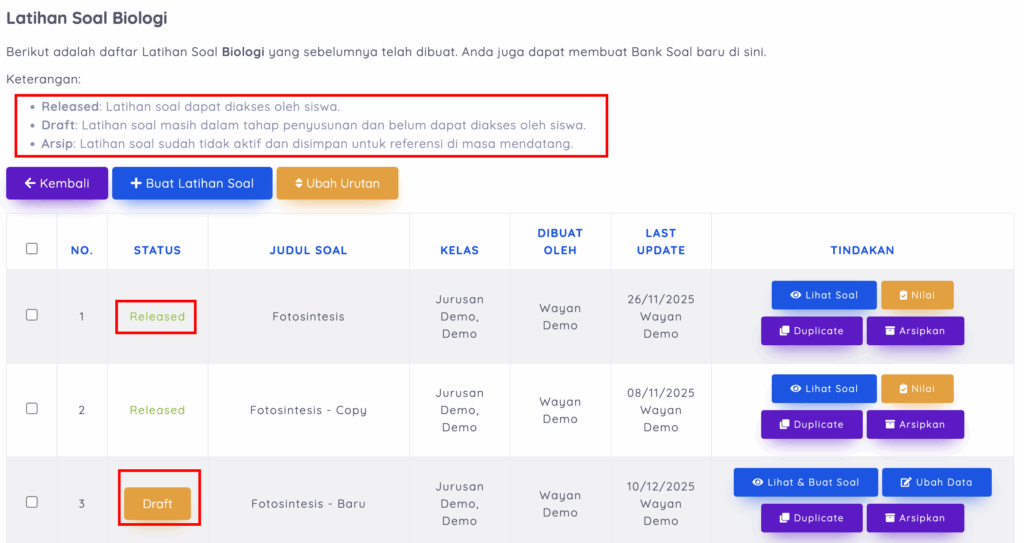The width and height of the screenshot is (1024, 543).
Task: Tick the select-all checkbox in table header
Action: click(x=31, y=248)
